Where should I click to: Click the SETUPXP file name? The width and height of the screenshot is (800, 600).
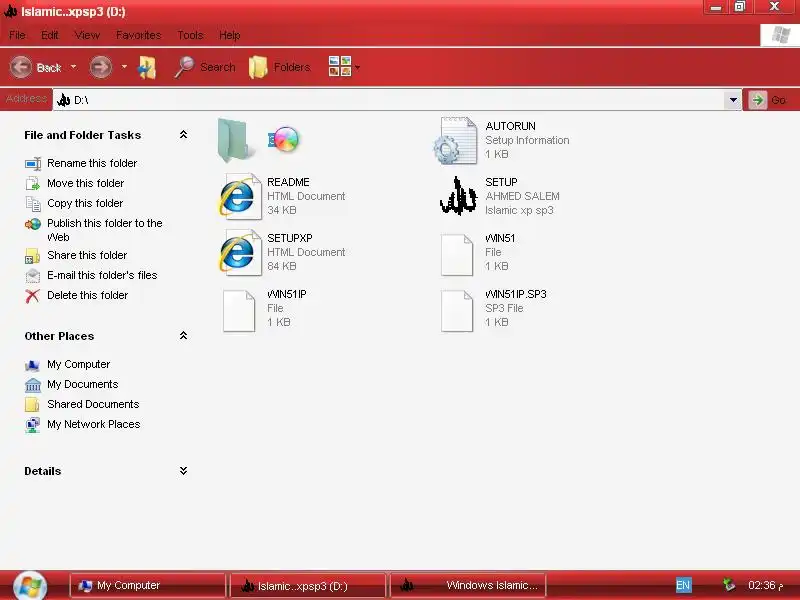click(x=290, y=238)
